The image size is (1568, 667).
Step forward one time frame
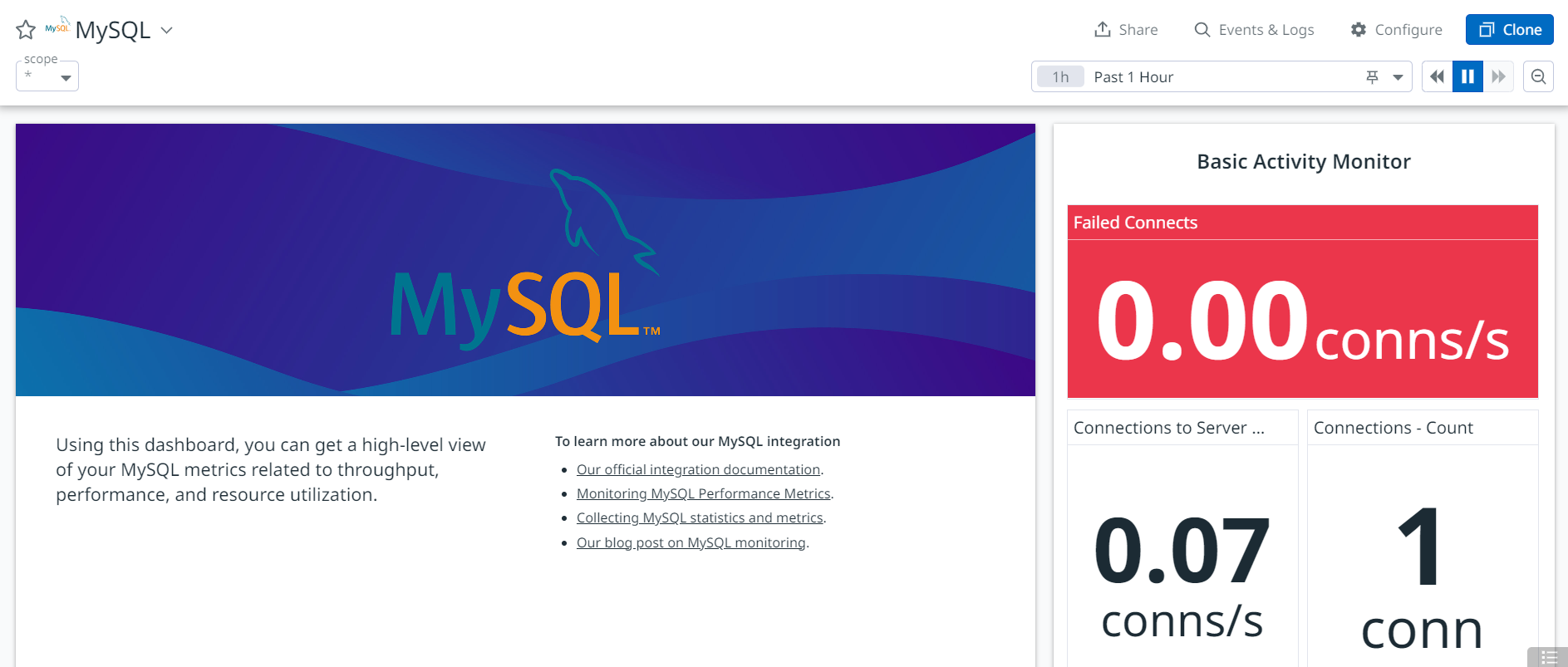1498,76
